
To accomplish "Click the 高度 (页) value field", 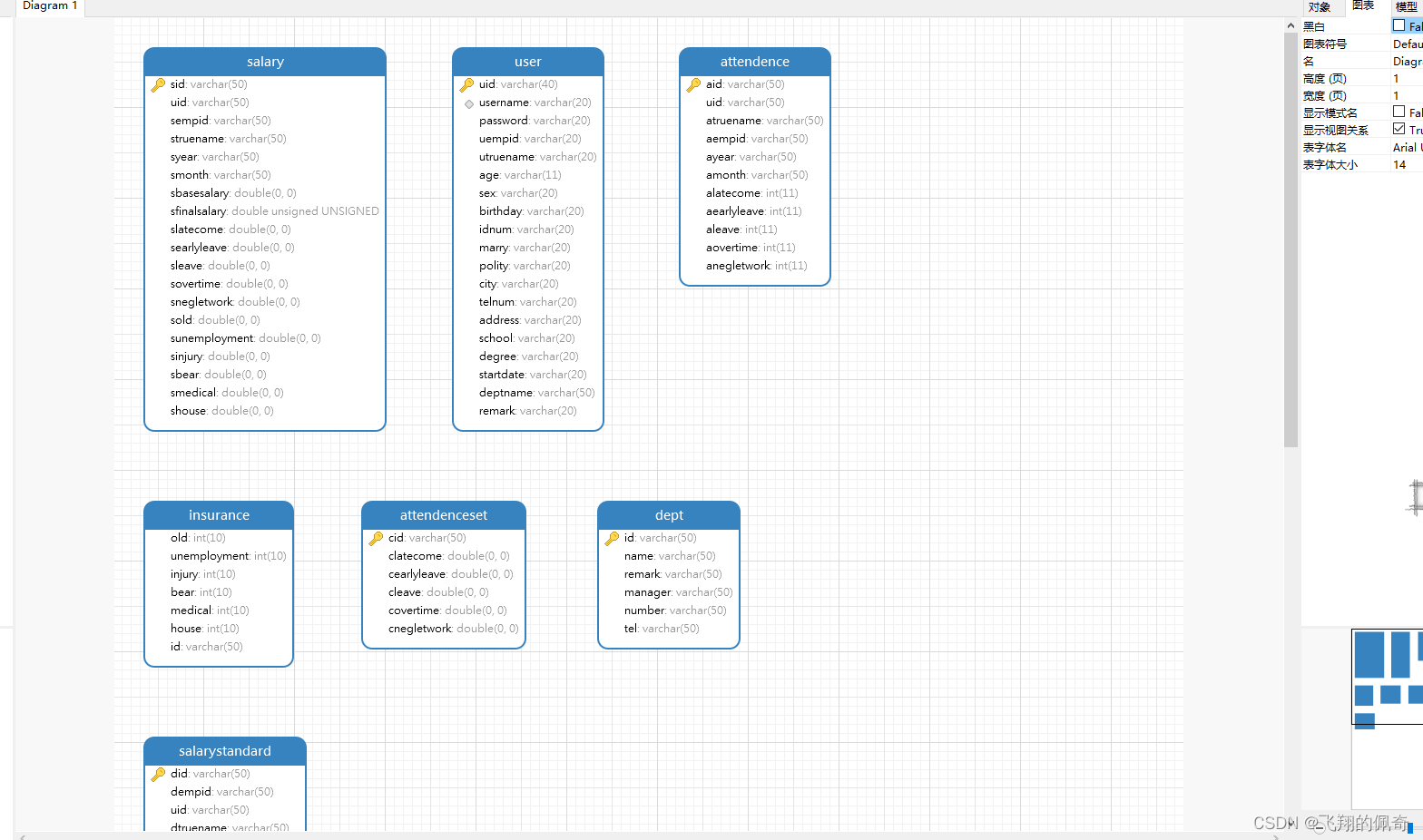I will 1407,78.
